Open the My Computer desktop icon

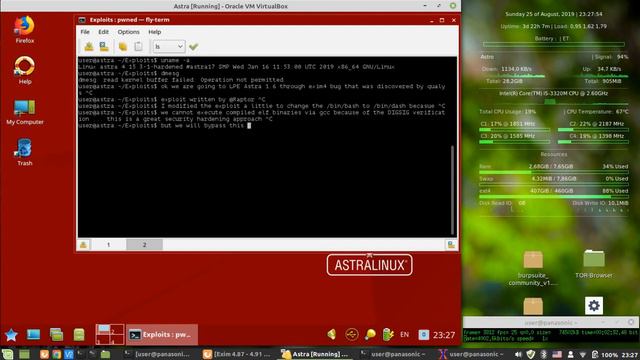pos(24,112)
